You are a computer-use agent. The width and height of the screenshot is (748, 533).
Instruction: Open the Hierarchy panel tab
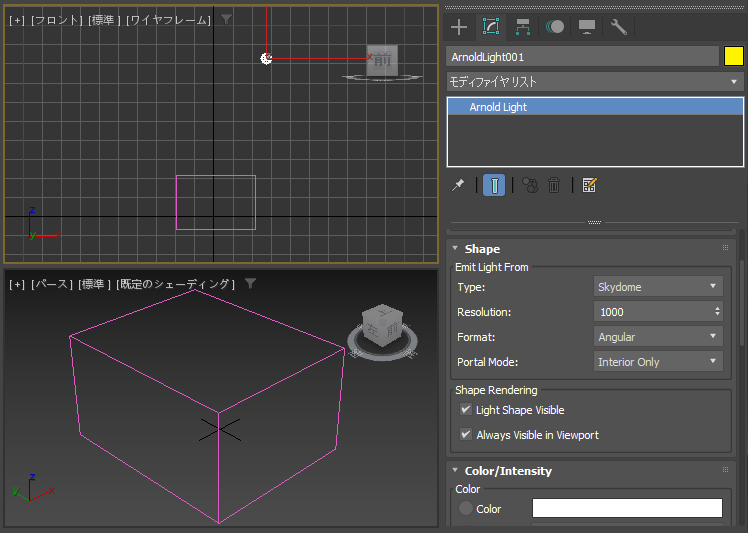[523, 27]
